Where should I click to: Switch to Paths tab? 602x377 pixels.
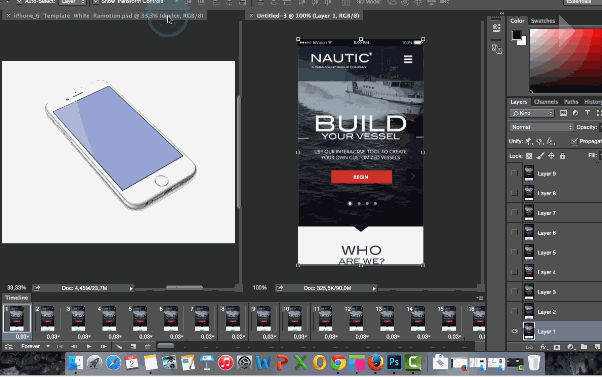(571, 102)
